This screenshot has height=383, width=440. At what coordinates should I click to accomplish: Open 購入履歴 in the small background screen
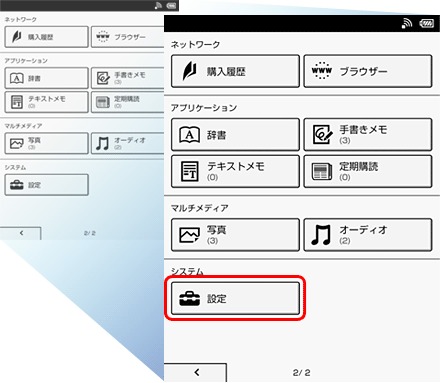46,37
